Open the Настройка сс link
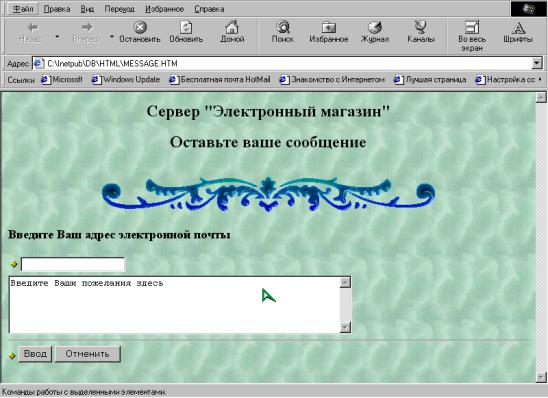This screenshot has width=548, height=398. [505, 80]
